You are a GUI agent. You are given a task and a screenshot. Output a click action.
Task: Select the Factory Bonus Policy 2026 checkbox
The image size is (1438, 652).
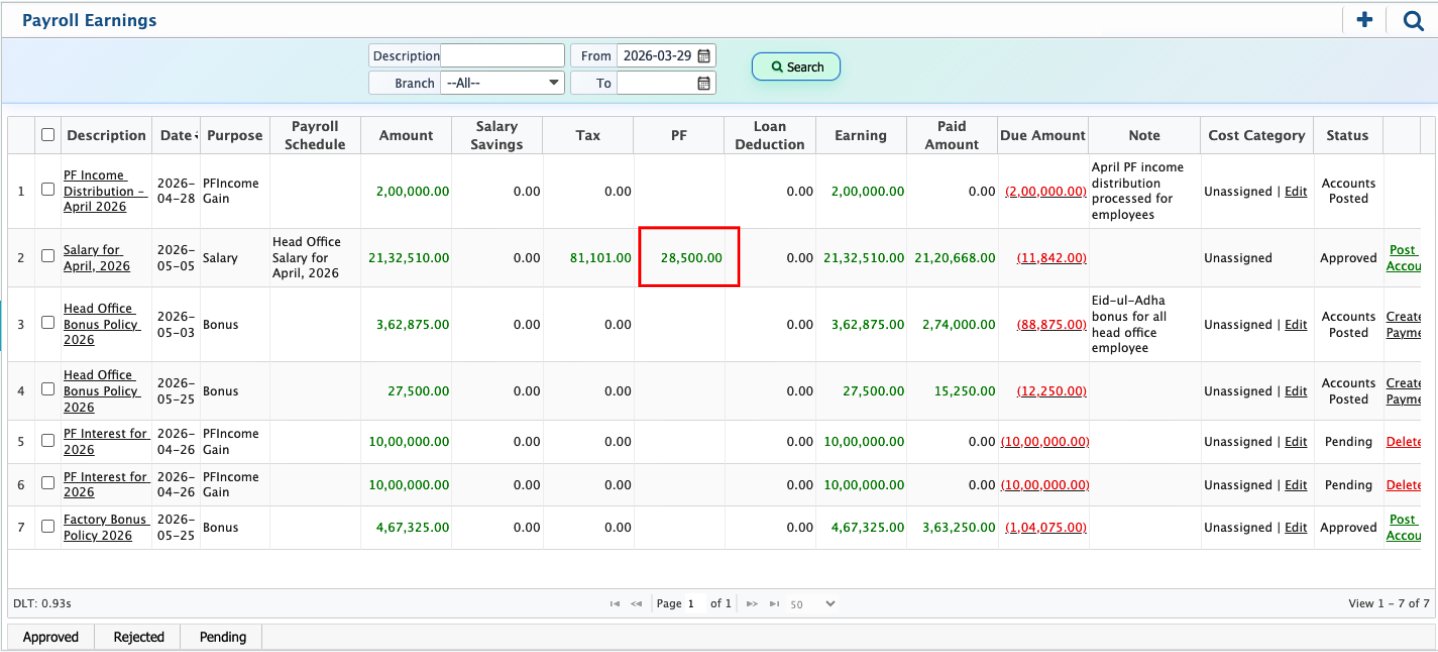tap(48, 527)
